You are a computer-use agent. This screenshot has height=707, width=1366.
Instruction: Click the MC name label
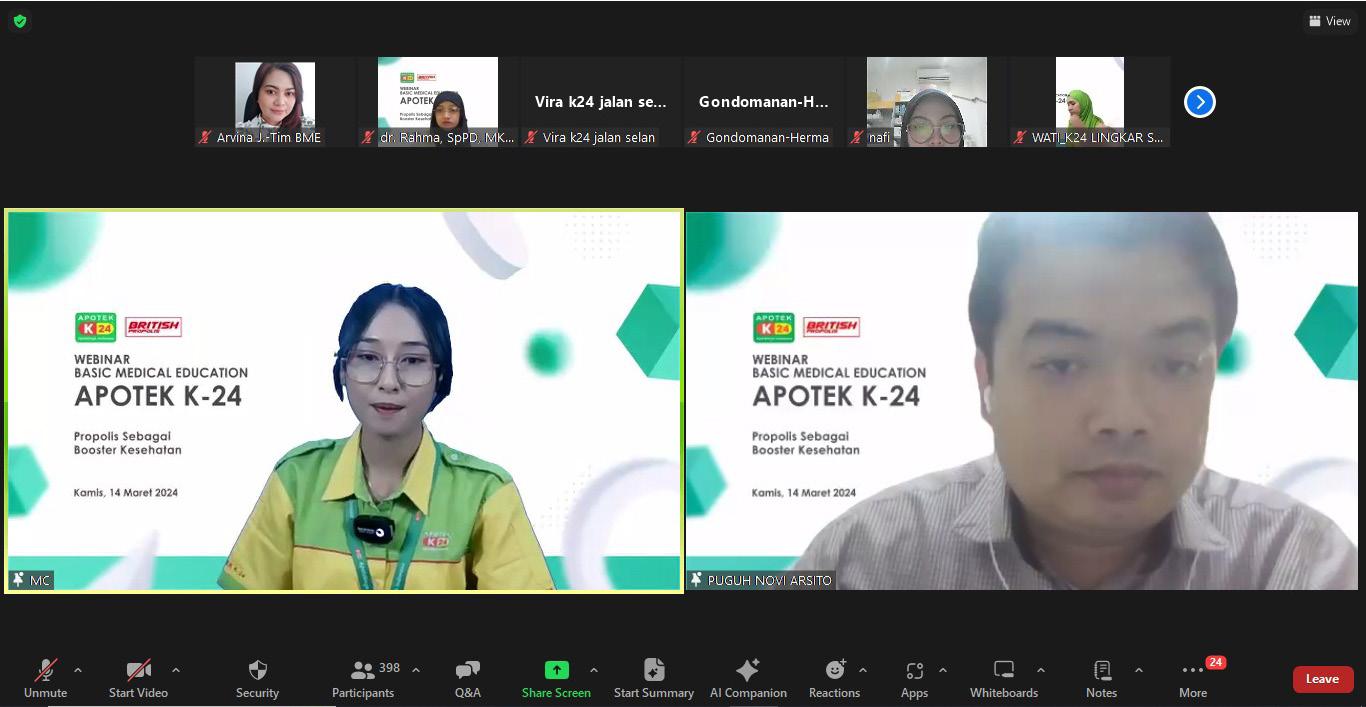pyautogui.click(x=40, y=580)
